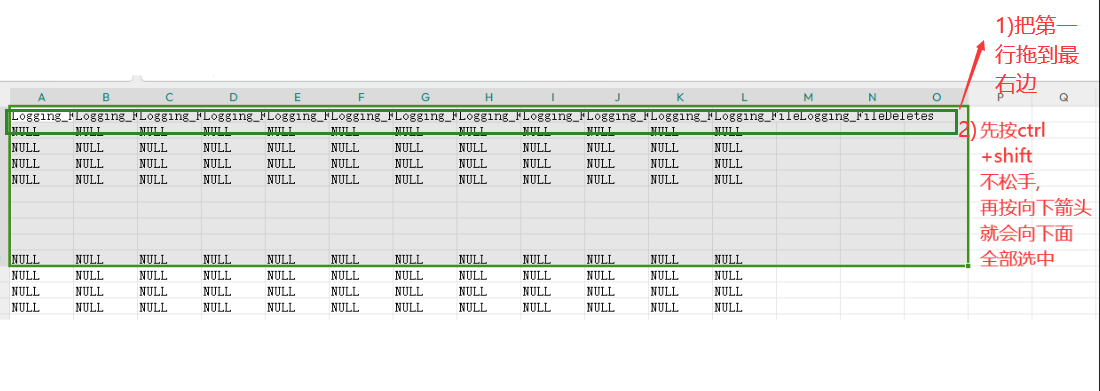Screen dimensions: 1100x391
Task: Click the Logging_F header cell in column G
Action: [x=425, y=116]
